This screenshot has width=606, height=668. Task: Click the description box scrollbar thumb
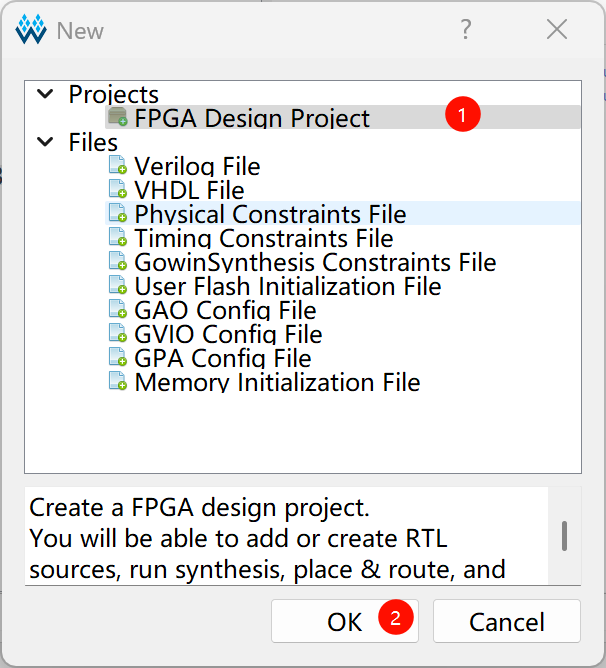coord(564,536)
